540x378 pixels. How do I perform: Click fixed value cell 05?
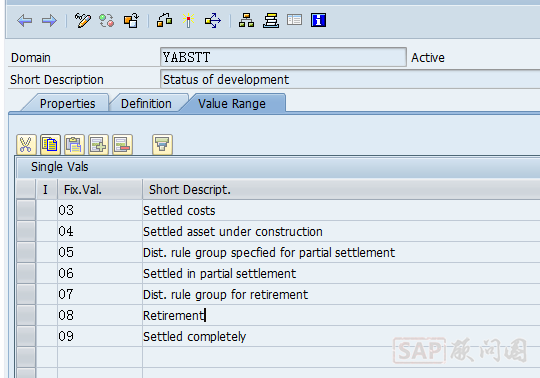pyautogui.click(x=100, y=252)
